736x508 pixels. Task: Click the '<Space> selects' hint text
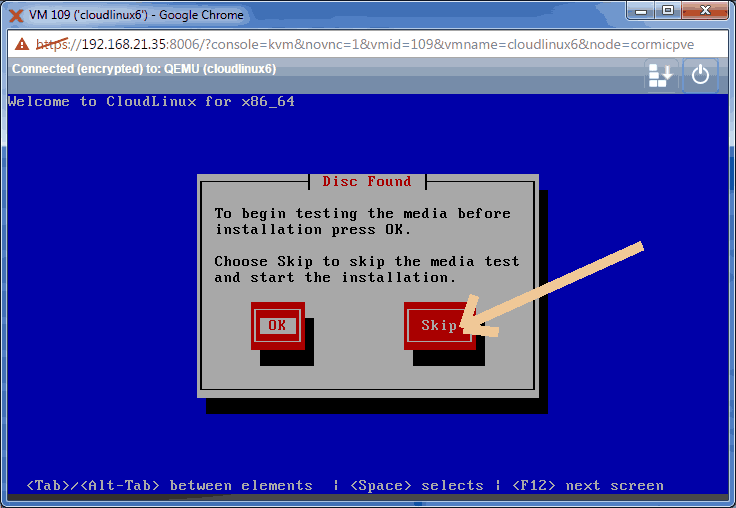pos(417,485)
